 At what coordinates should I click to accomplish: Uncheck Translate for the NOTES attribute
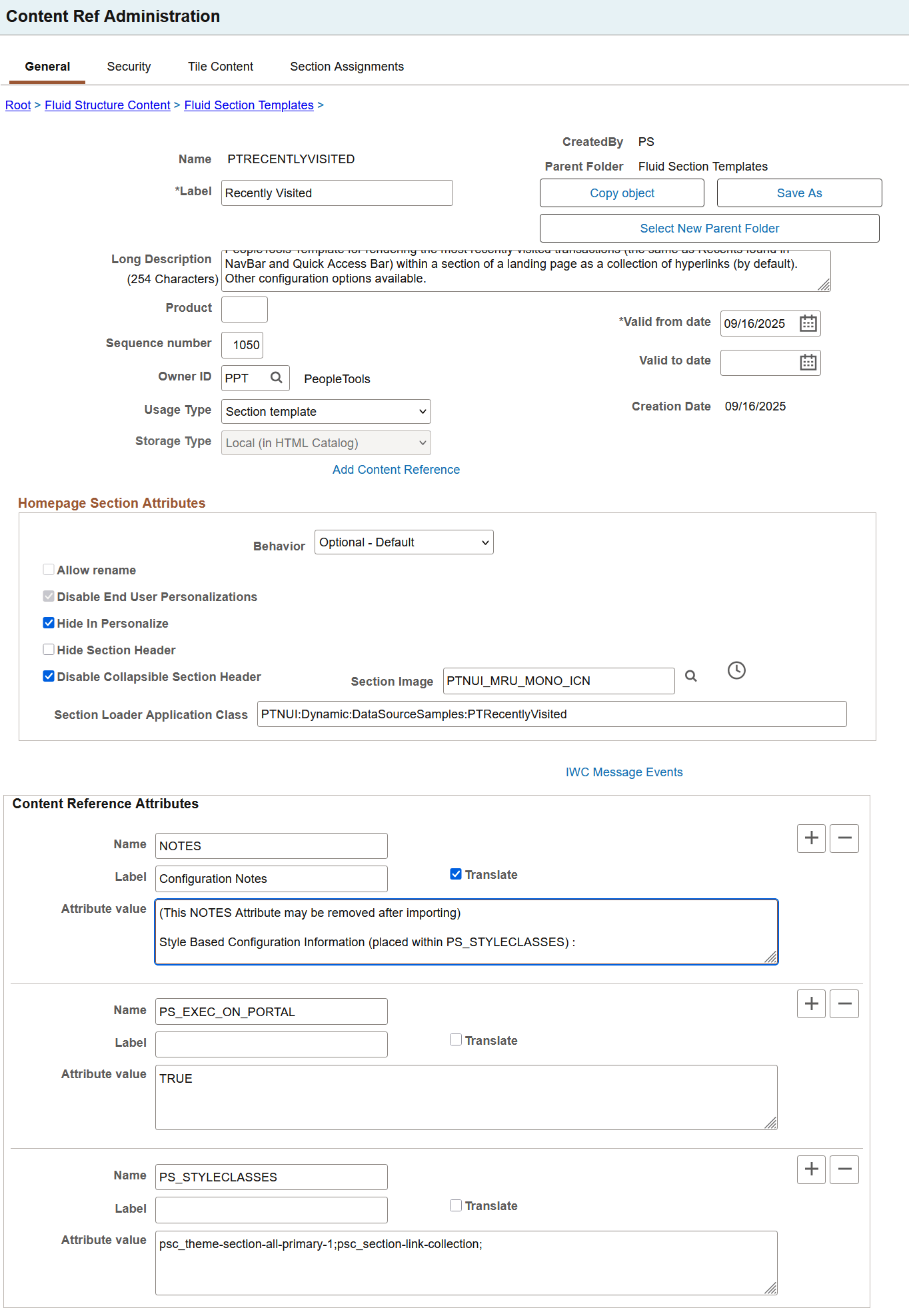click(456, 874)
